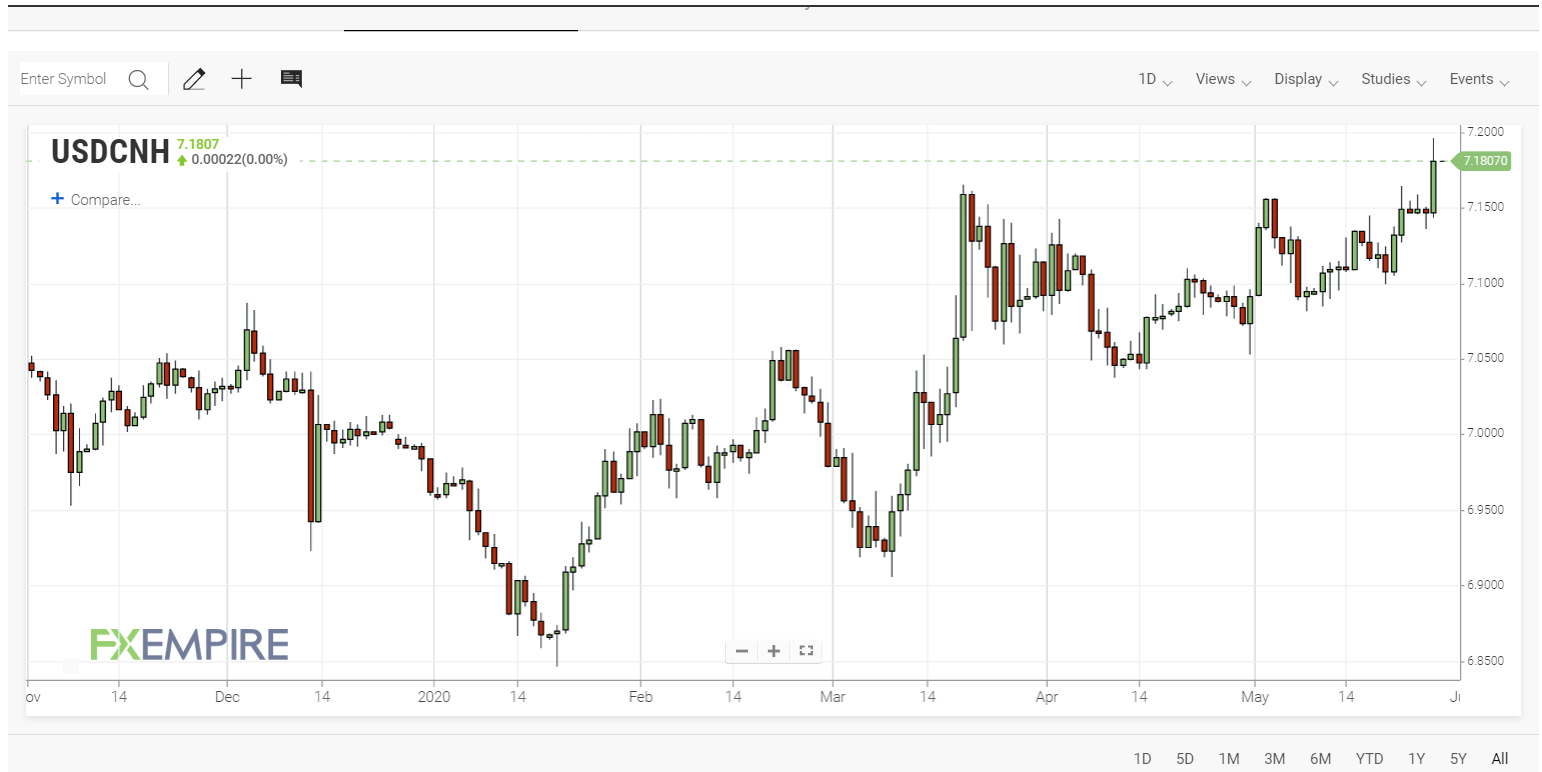Open the chart comment icon
The width and height of the screenshot is (1542, 772).
coord(291,79)
